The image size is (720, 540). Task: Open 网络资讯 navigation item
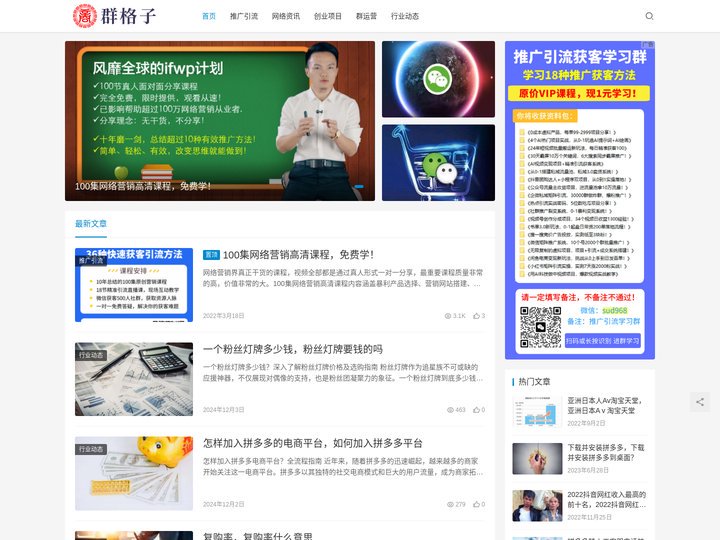click(286, 16)
